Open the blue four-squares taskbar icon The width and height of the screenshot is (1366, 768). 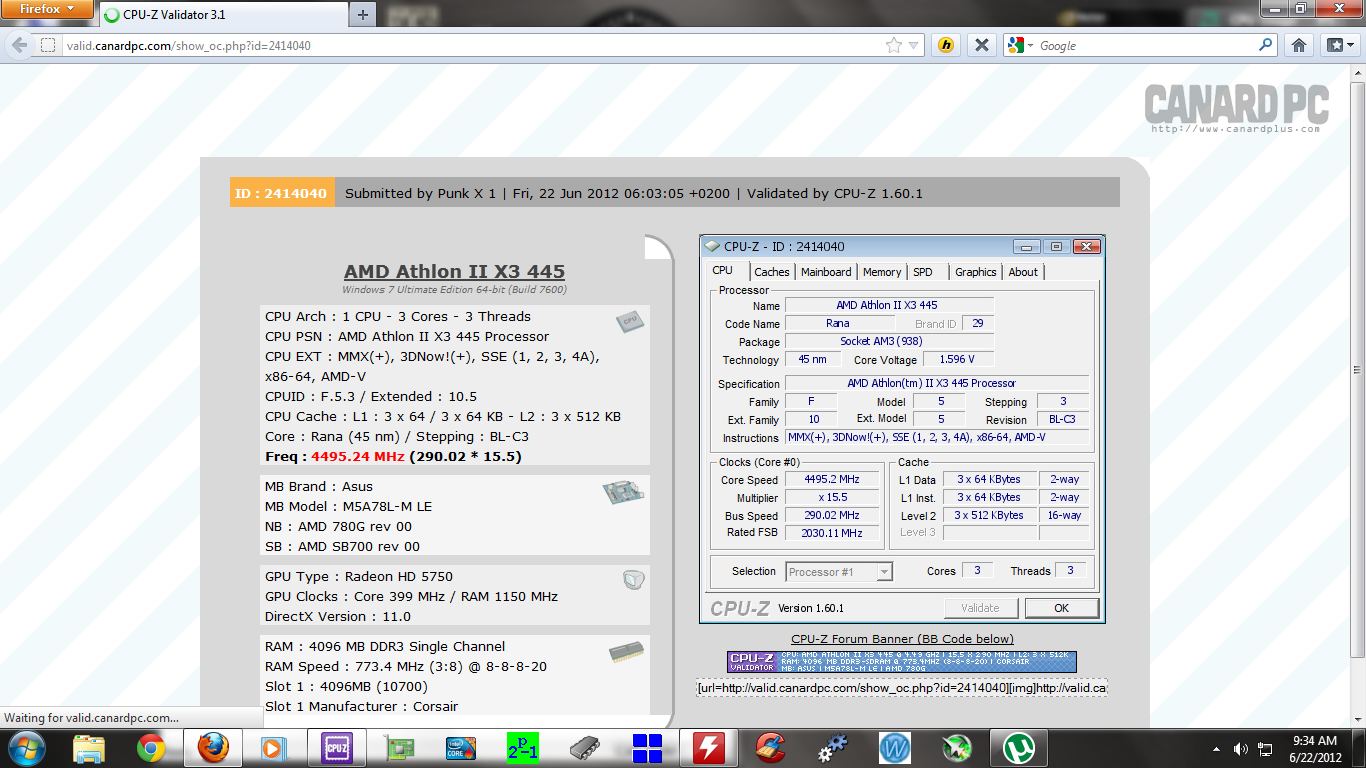click(647, 748)
